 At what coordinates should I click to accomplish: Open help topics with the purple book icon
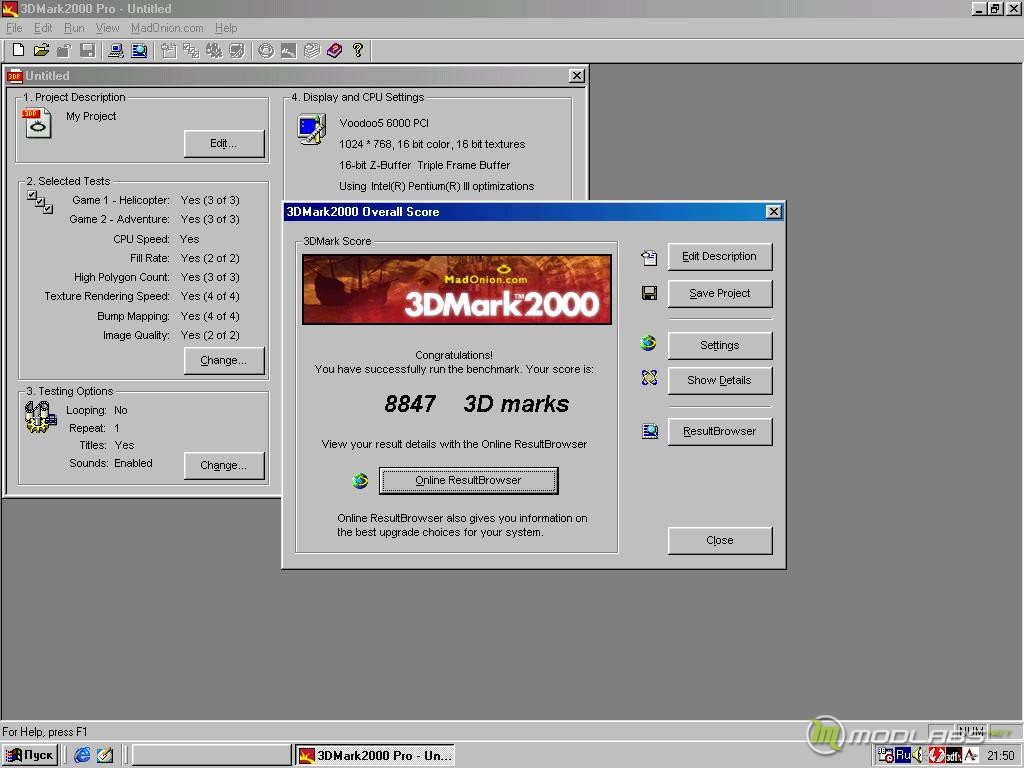click(334, 50)
